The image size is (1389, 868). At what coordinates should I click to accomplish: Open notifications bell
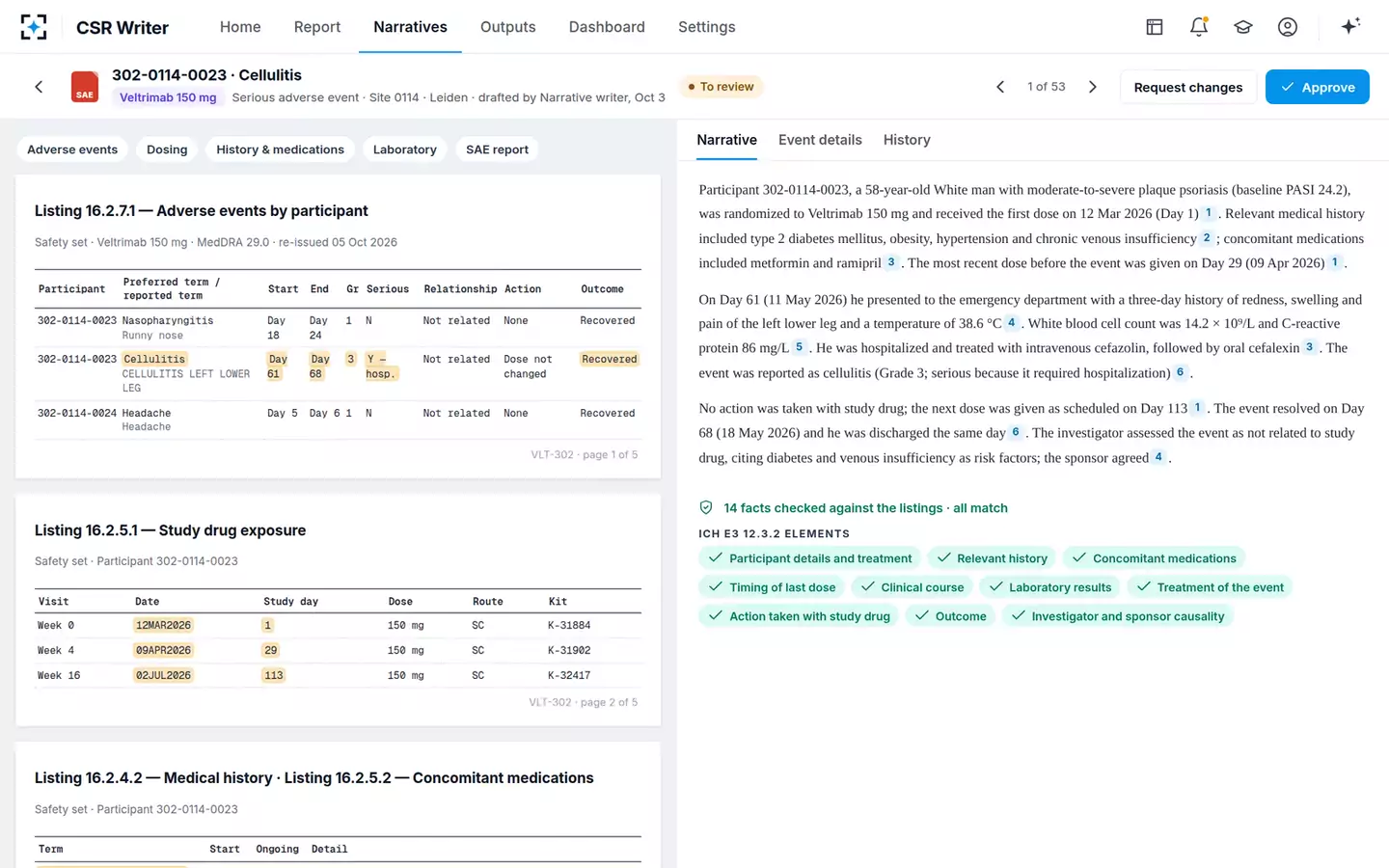1199,27
